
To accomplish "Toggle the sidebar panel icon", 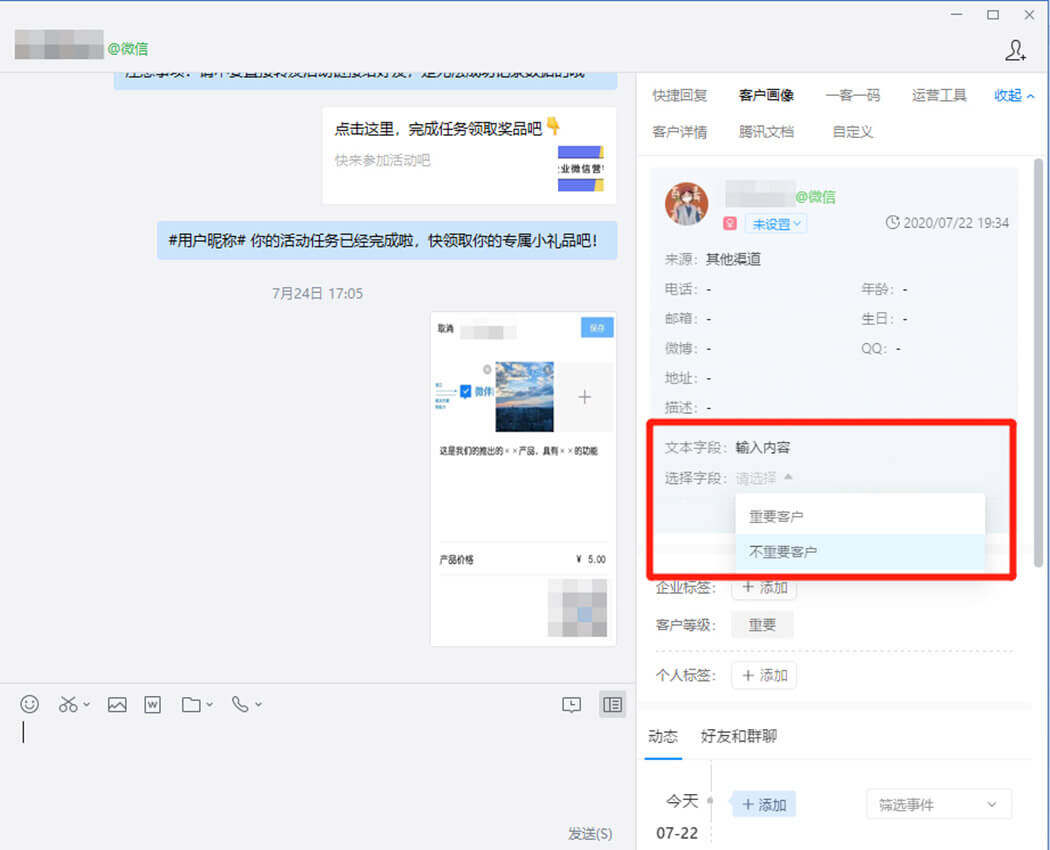I will pyautogui.click(x=612, y=705).
